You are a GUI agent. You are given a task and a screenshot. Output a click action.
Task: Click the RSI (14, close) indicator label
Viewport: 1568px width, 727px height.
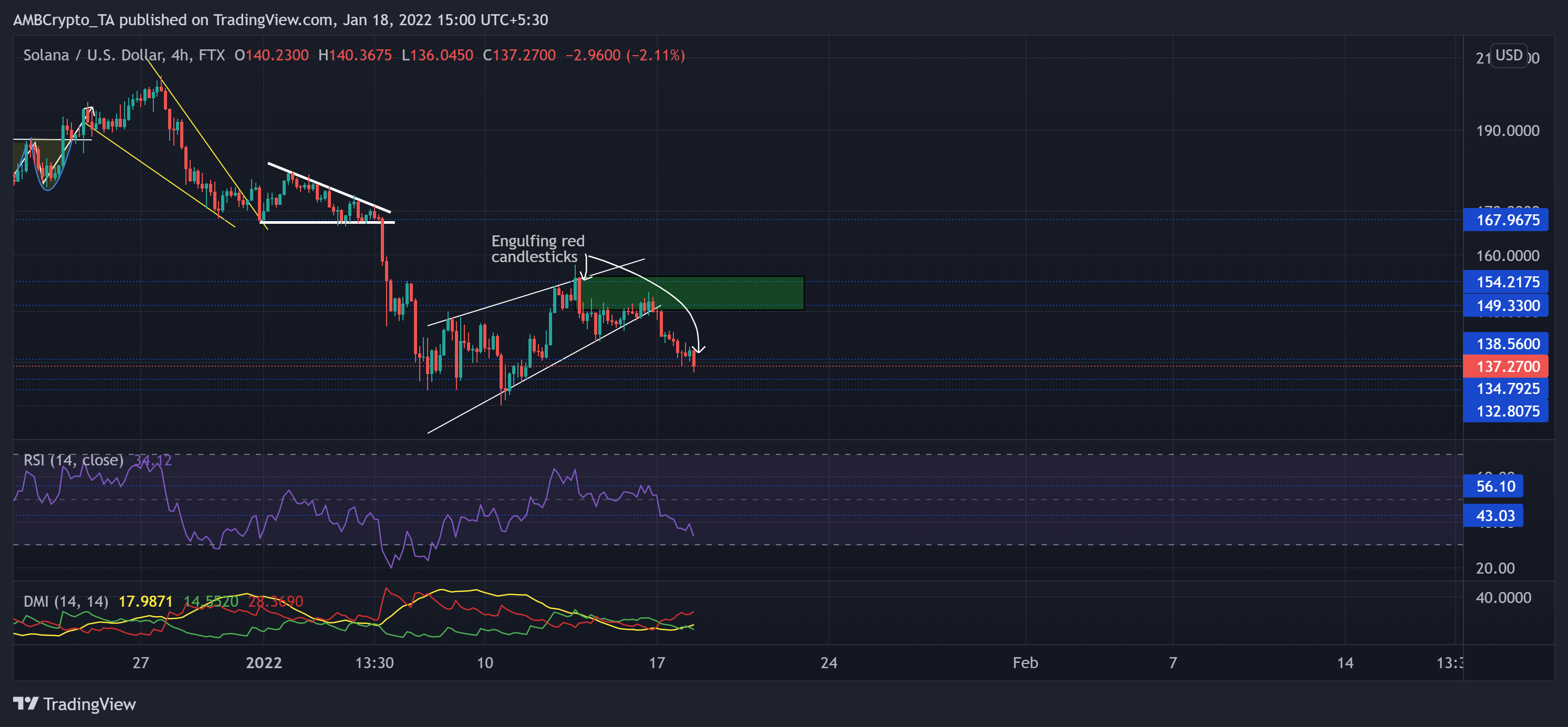(x=72, y=460)
